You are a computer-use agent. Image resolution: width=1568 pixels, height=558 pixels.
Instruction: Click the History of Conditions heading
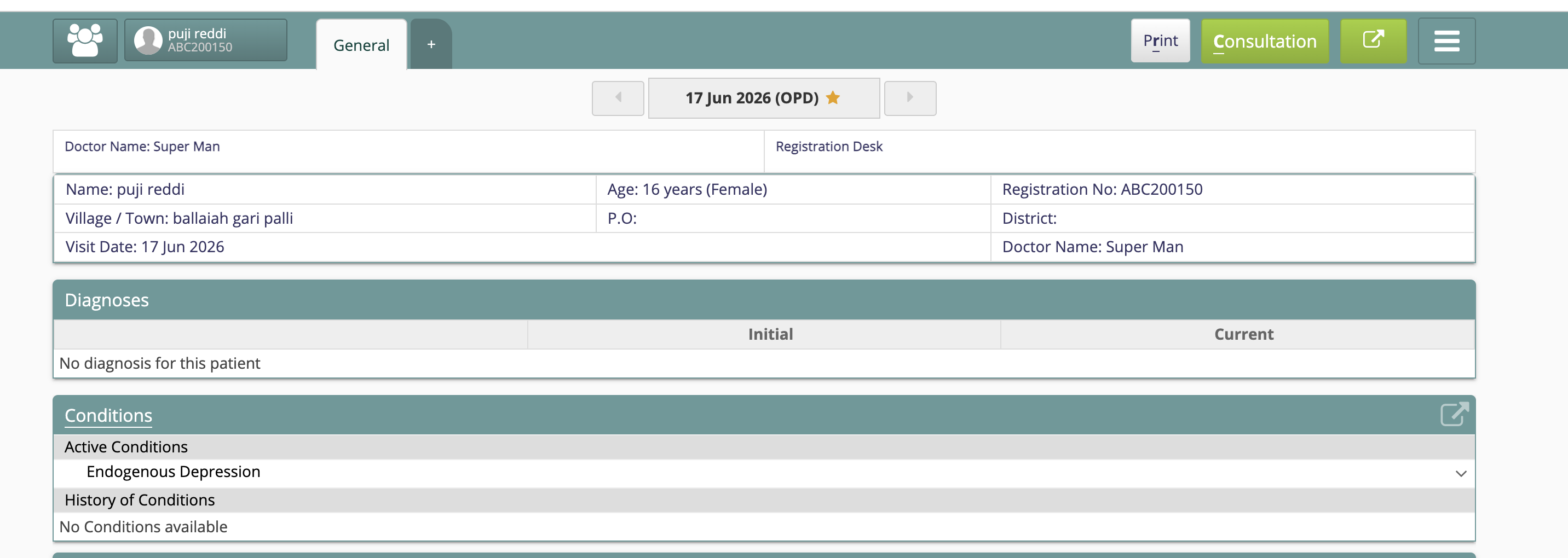pyautogui.click(x=140, y=499)
